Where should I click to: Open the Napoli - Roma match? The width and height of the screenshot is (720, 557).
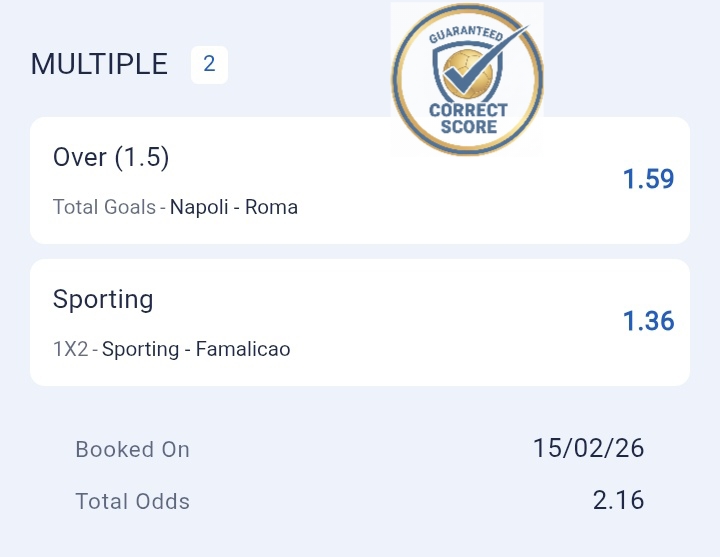[x=234, y=208]
